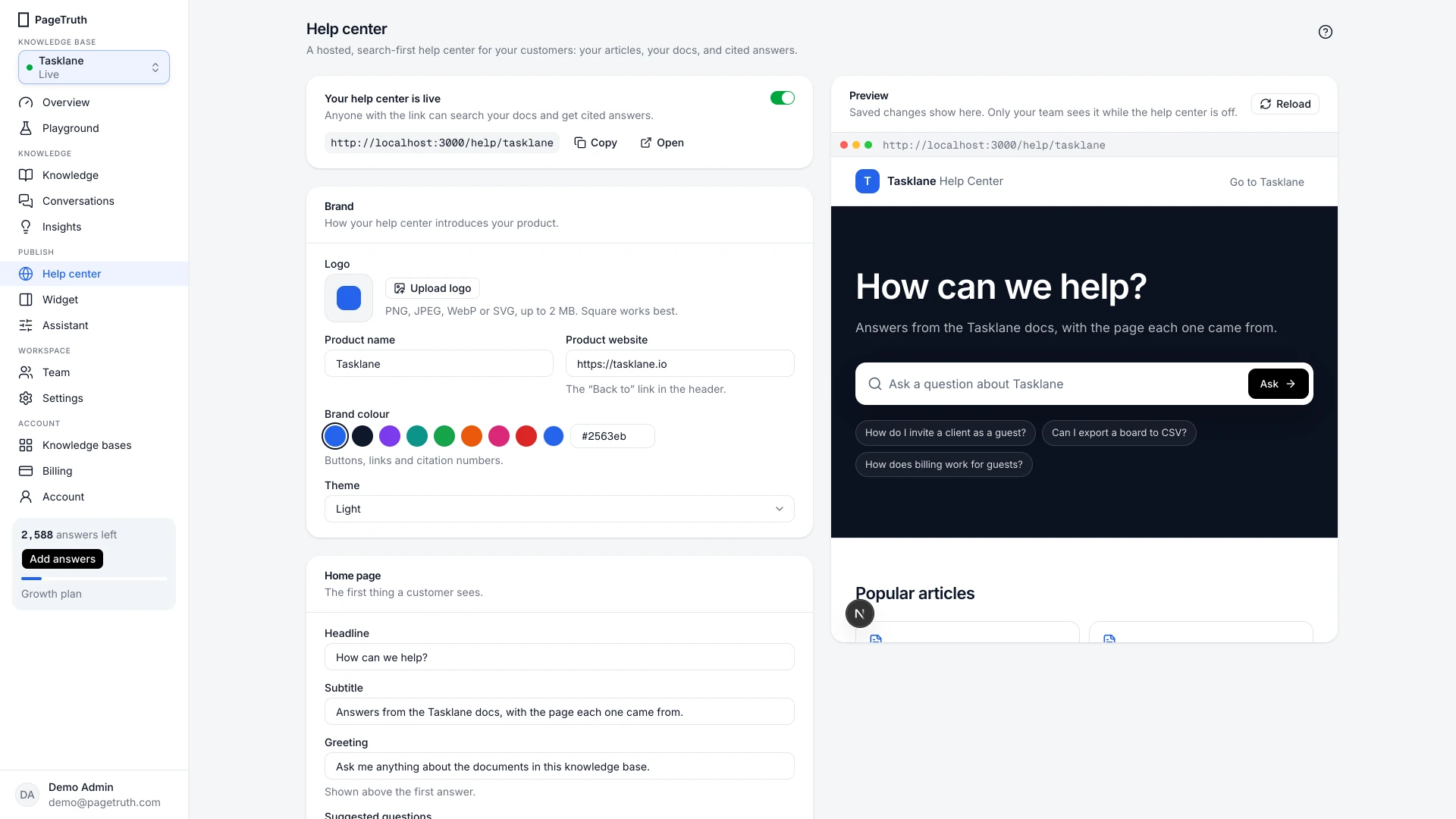Click the Account person icon

tap(26, 497)
